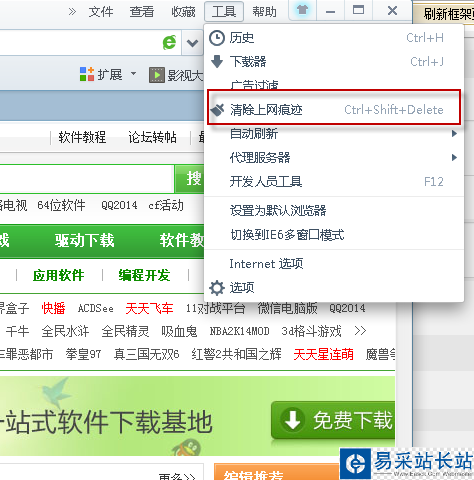The image size is (474, 480).
Task: Click the skin shirt icon in title bar
Action: point(302,10)
